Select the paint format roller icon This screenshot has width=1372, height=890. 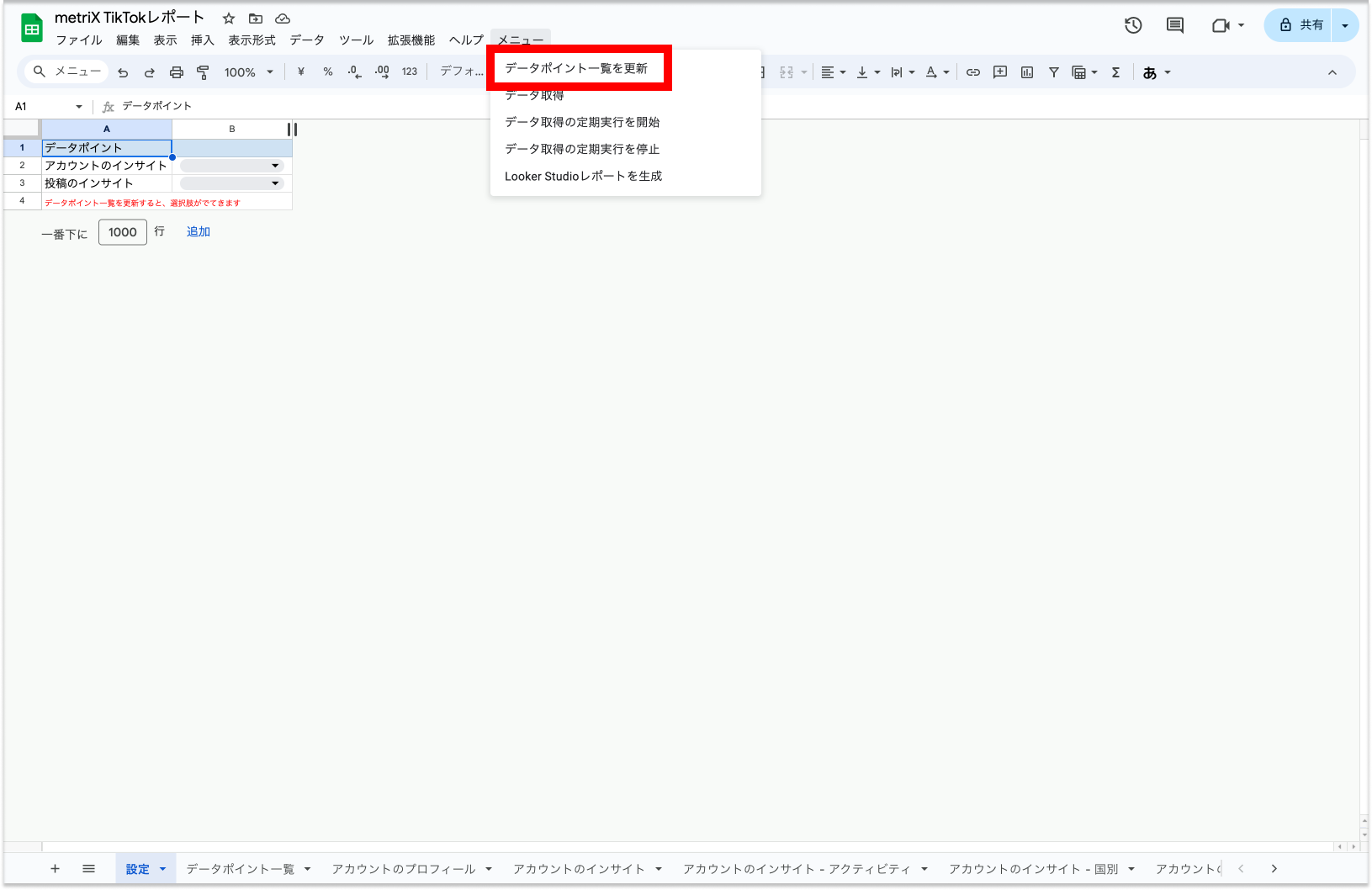tap(203, 72)
